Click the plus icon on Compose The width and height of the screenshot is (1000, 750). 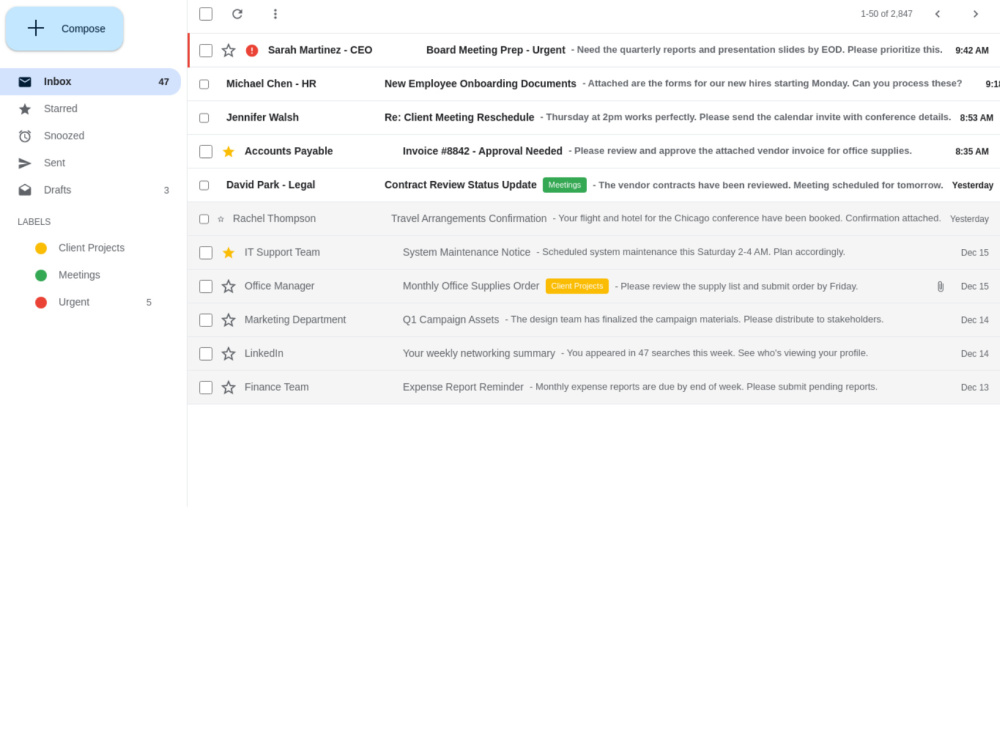(x=36, y=28)
